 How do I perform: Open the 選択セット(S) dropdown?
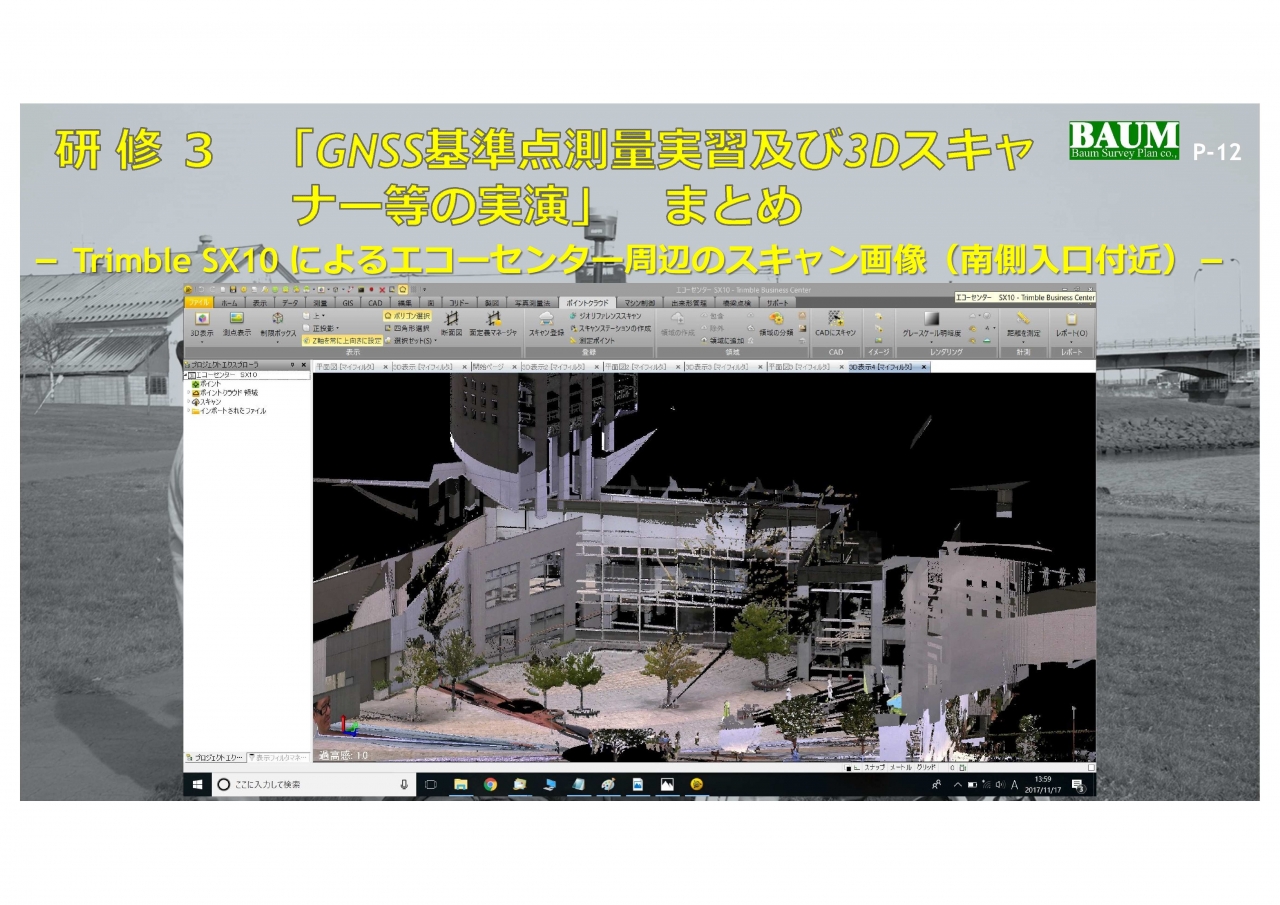pos(410,340)
